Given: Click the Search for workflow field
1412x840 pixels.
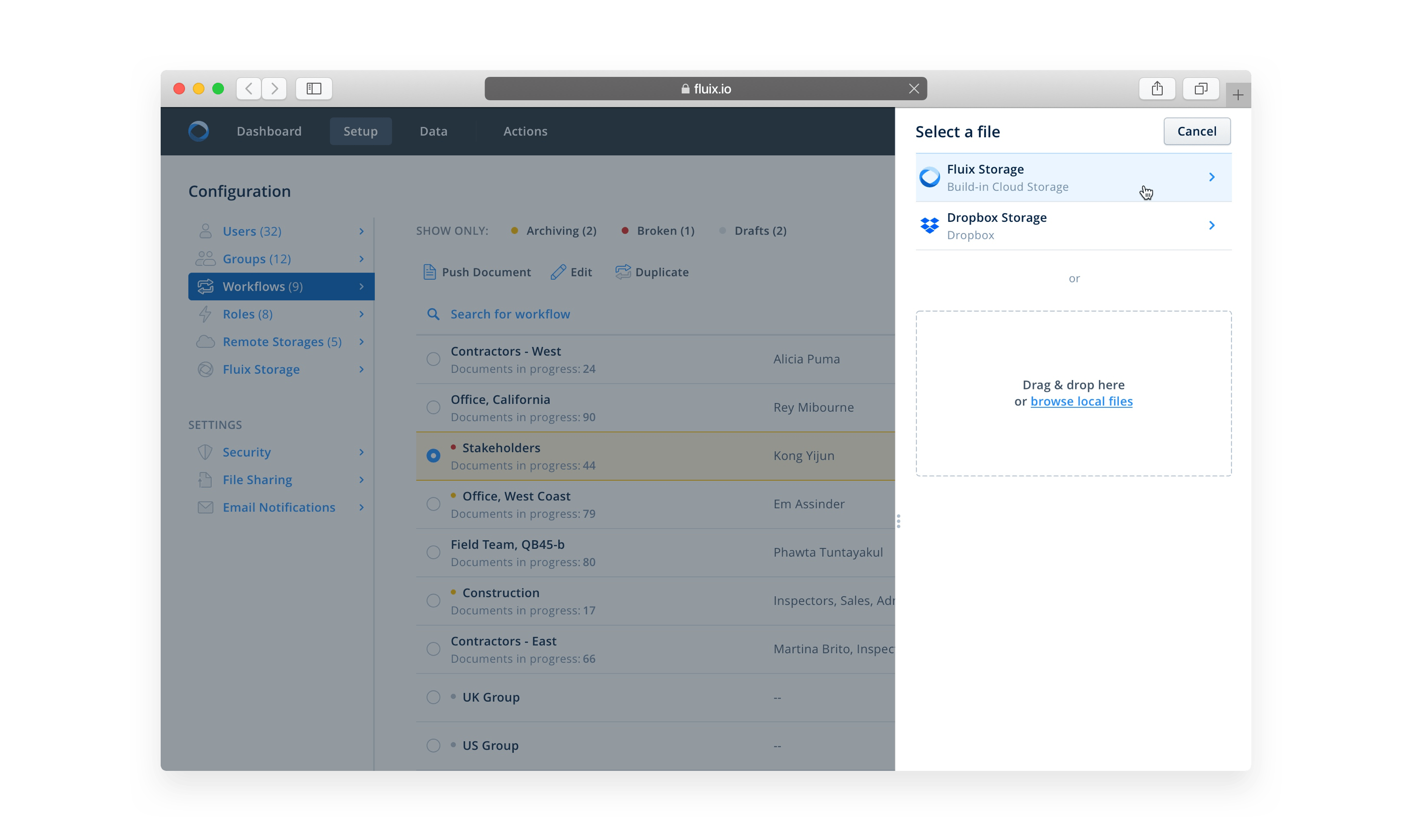Looking at the screenshot, I should 510,314.
